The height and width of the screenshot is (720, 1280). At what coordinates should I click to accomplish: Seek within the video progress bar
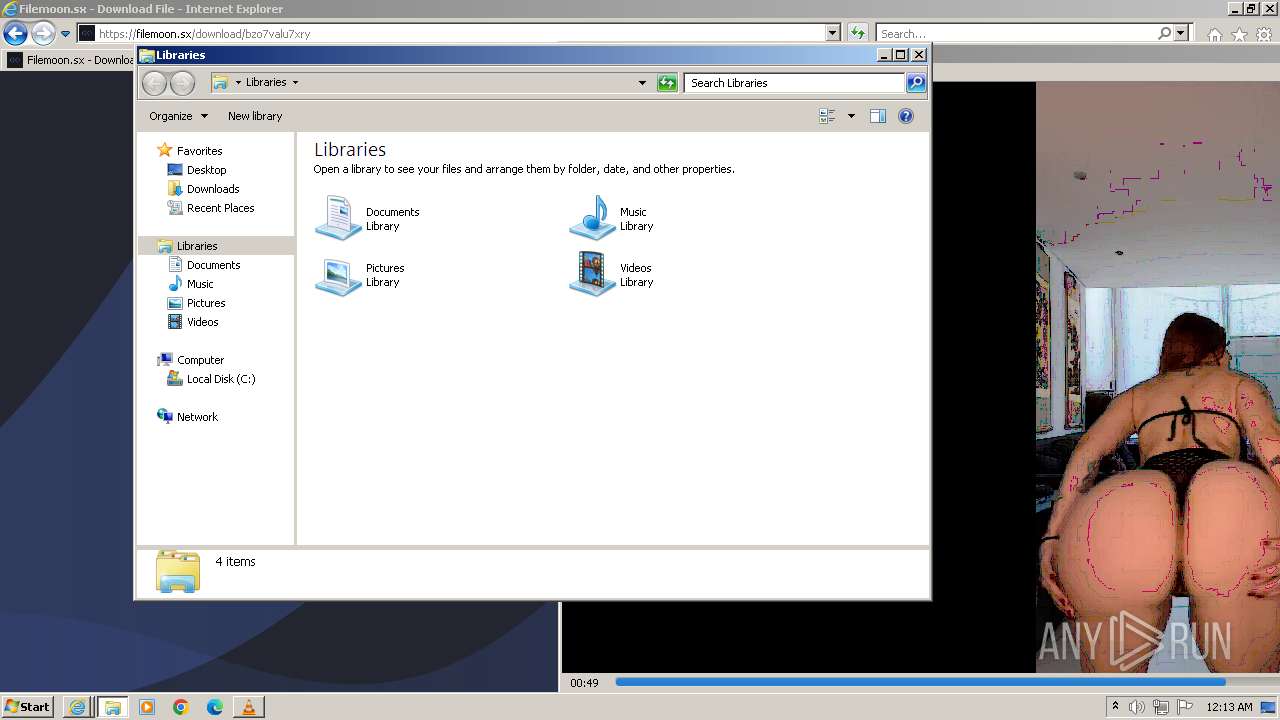(920, 682)
